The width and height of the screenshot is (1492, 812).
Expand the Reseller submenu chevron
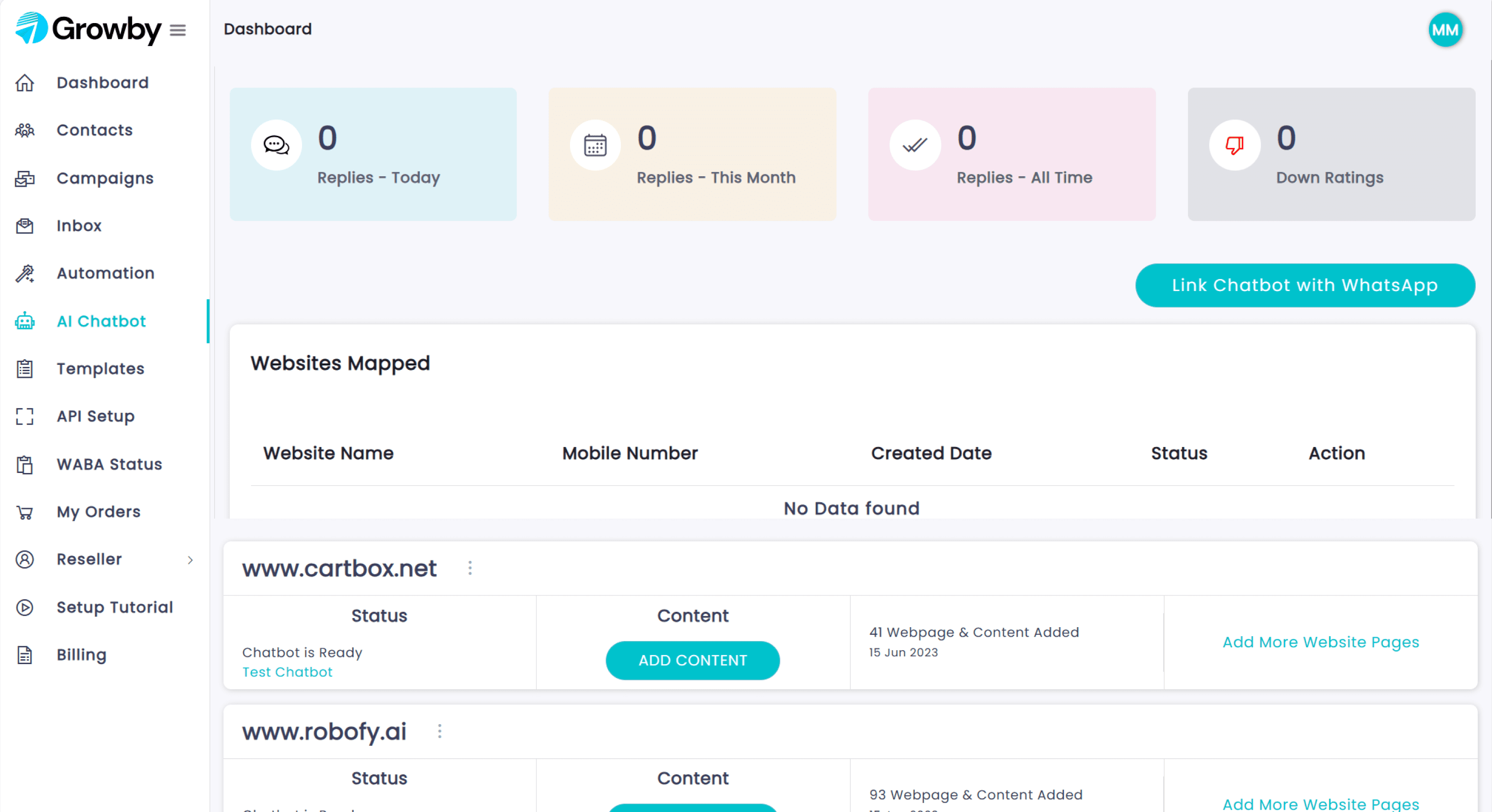pyautogui.click(x=190, y=559)
